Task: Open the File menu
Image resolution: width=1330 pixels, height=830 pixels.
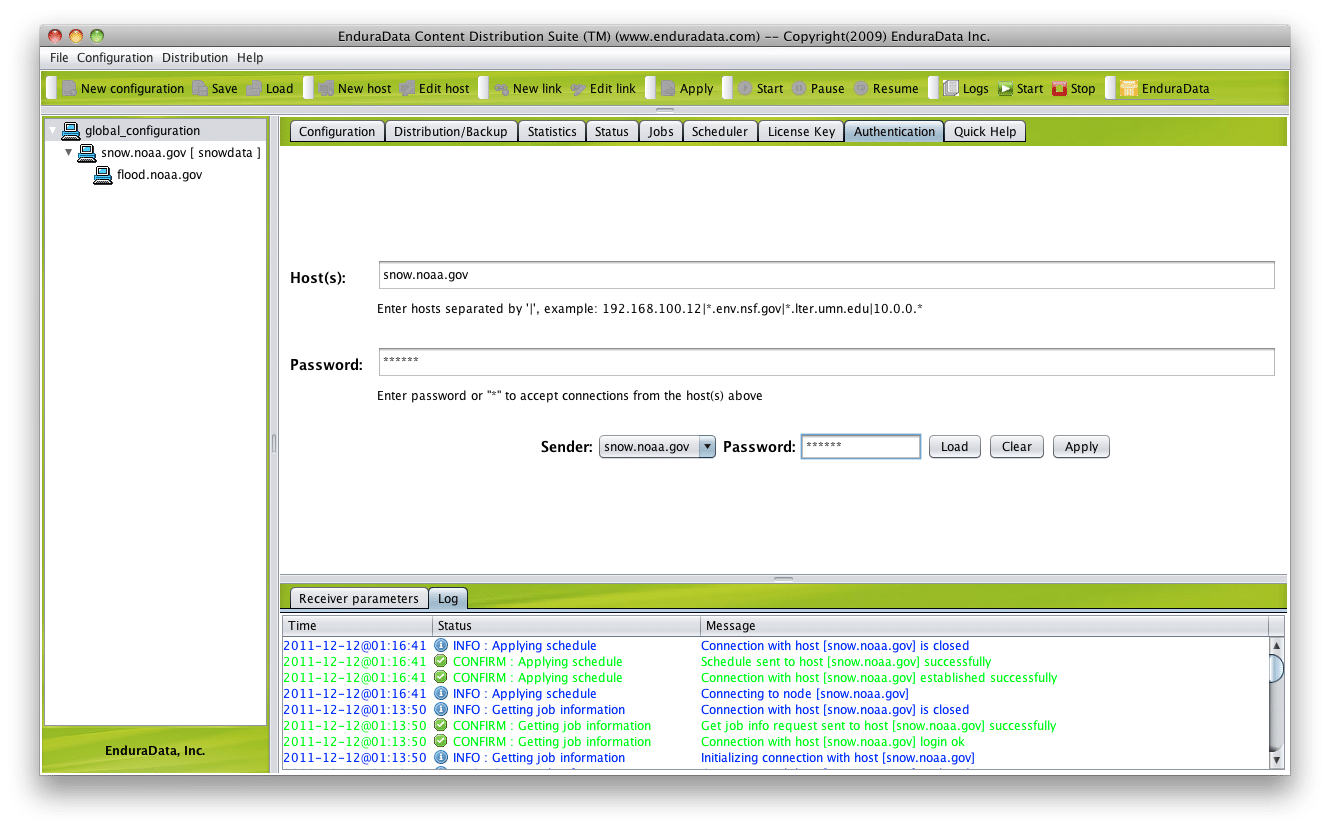Action: point(59,58)
